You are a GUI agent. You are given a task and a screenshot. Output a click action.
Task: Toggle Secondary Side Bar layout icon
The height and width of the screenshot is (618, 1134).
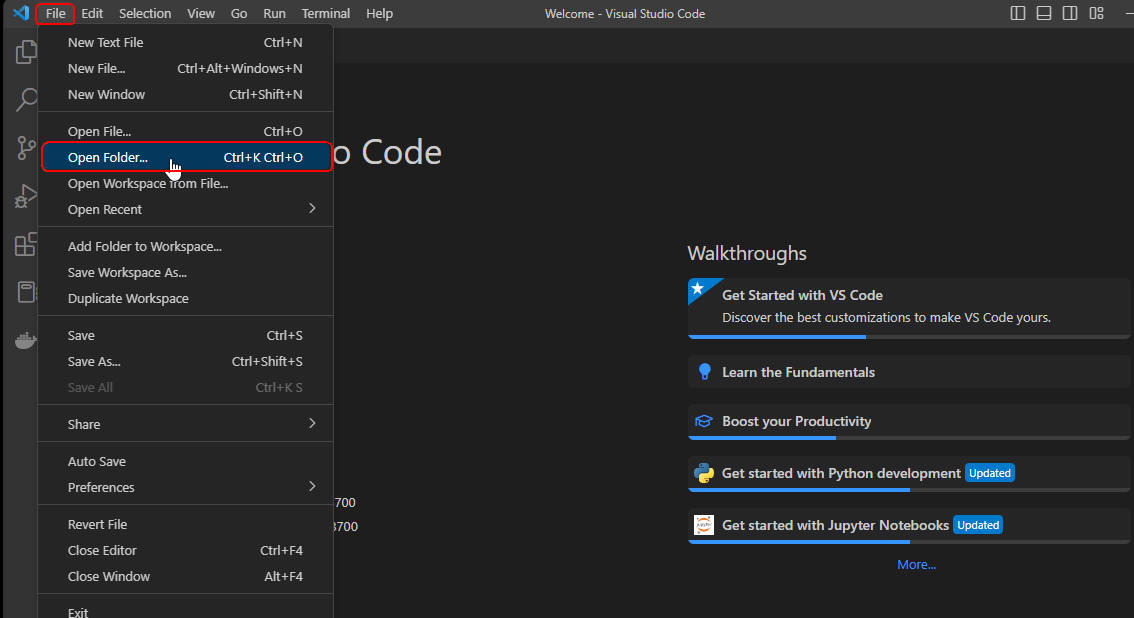[x=1070, y=13]
